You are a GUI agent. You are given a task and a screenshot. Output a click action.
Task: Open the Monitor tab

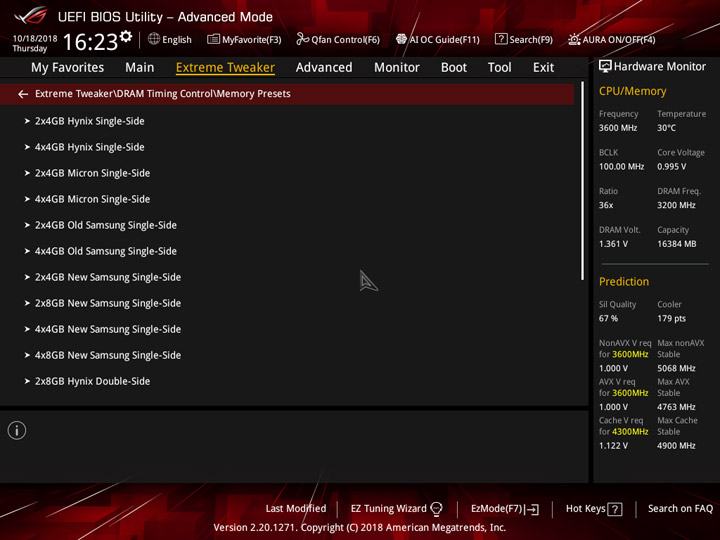click(x=397, y=68)
